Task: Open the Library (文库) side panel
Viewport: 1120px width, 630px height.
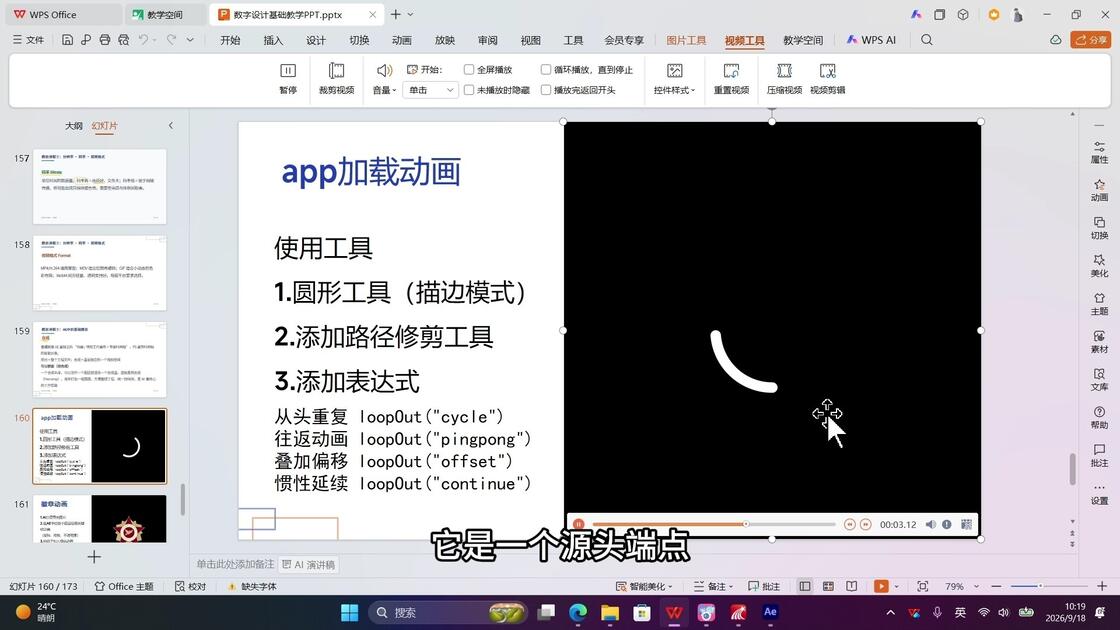Action: click(x=1099, y=379)
